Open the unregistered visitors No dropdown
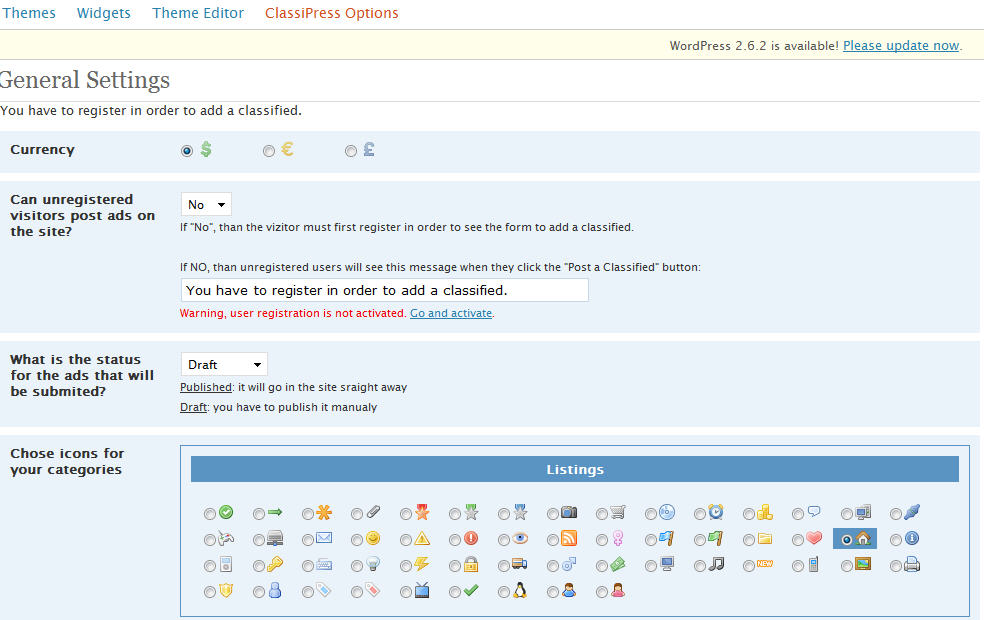This screenshot has height=620, width=984. tap(206, 205)
